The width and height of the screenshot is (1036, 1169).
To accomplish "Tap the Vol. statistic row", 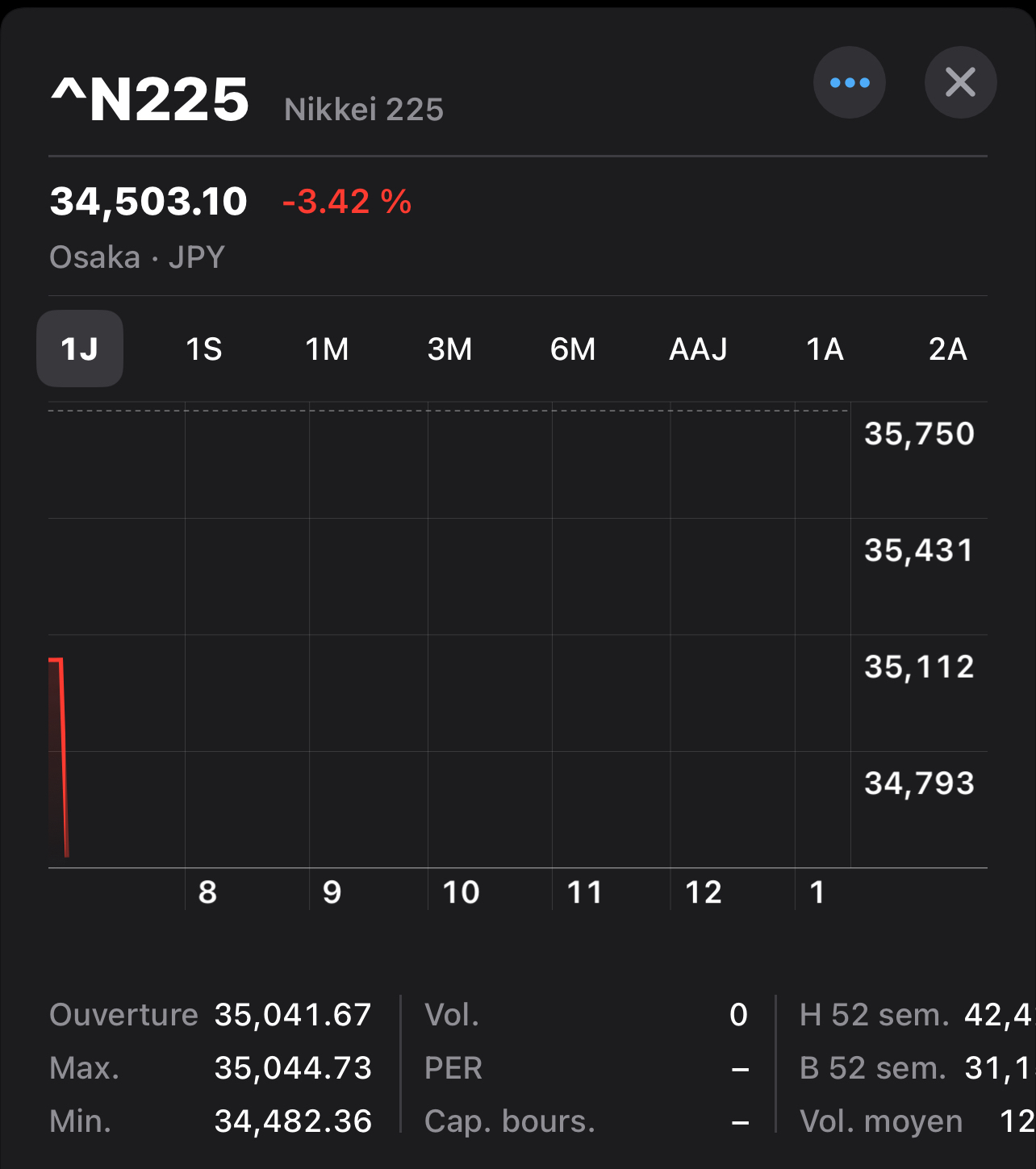I will (x=586, y=1015).
